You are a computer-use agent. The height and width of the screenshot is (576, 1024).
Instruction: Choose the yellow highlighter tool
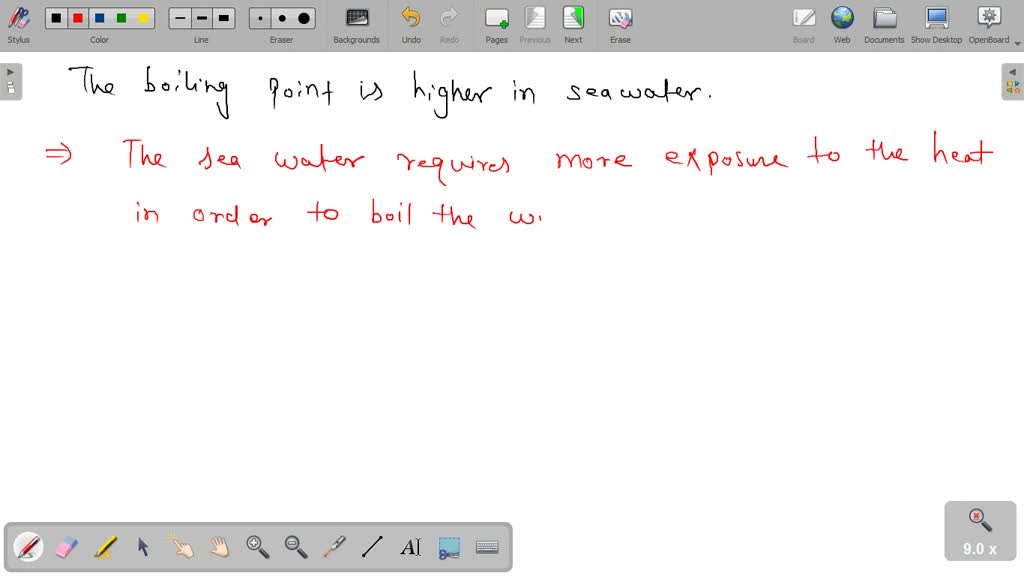click(x=105, y=547)
